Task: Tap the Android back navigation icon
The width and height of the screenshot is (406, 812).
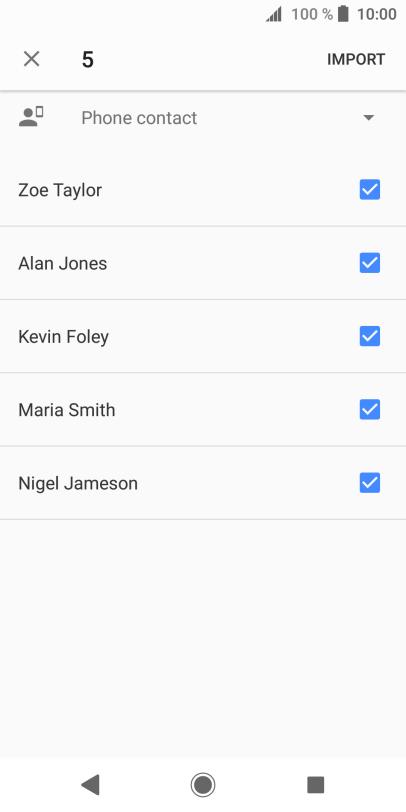Action: point(90,785)
